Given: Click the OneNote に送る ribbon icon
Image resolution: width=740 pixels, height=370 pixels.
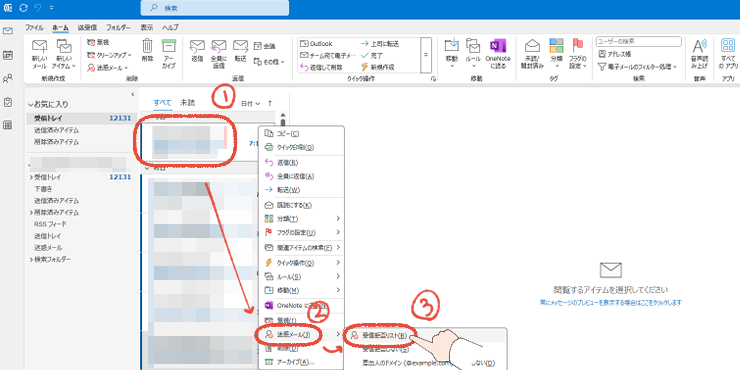Looking at the screenshot, I should point(498,53).
